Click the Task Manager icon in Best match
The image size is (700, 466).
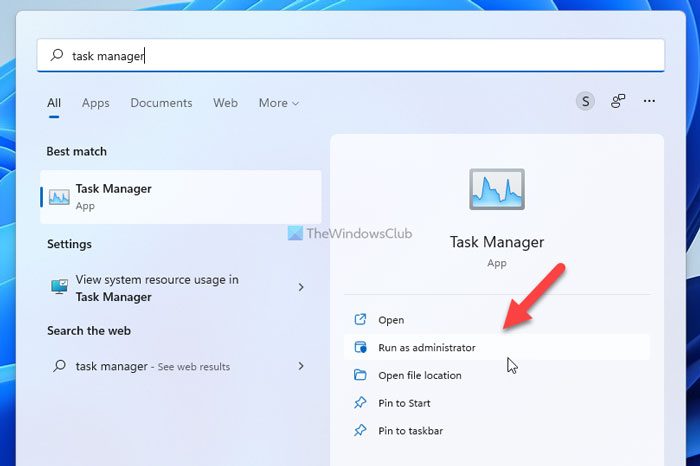(59, 197)
